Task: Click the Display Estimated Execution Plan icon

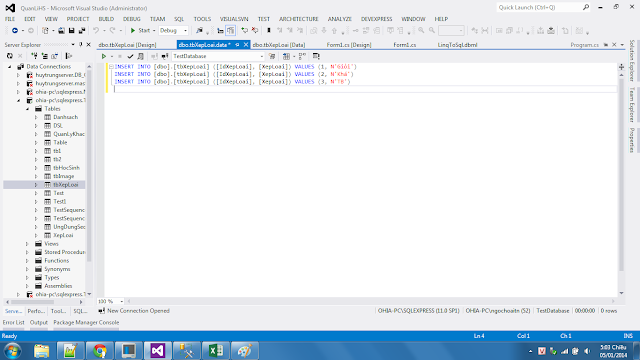Action: tap(140, 56)
